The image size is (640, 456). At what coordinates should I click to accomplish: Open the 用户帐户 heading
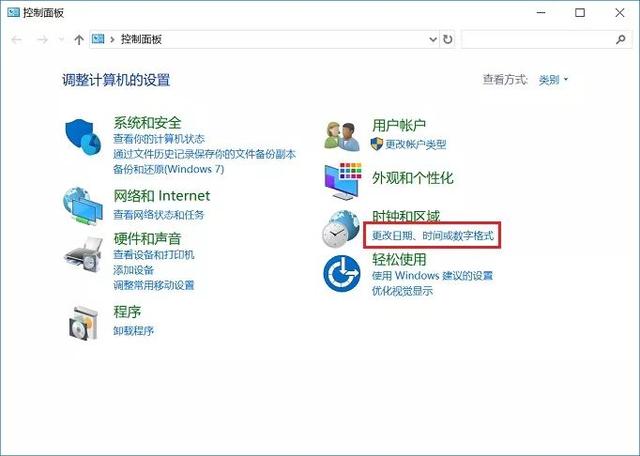coord(399,125)
